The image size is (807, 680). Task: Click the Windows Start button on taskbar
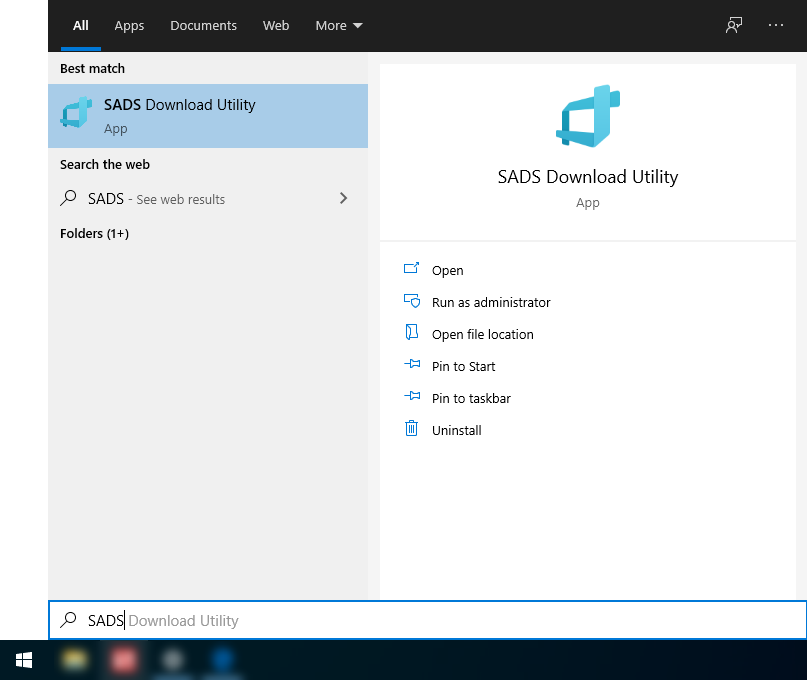(24, 660)
